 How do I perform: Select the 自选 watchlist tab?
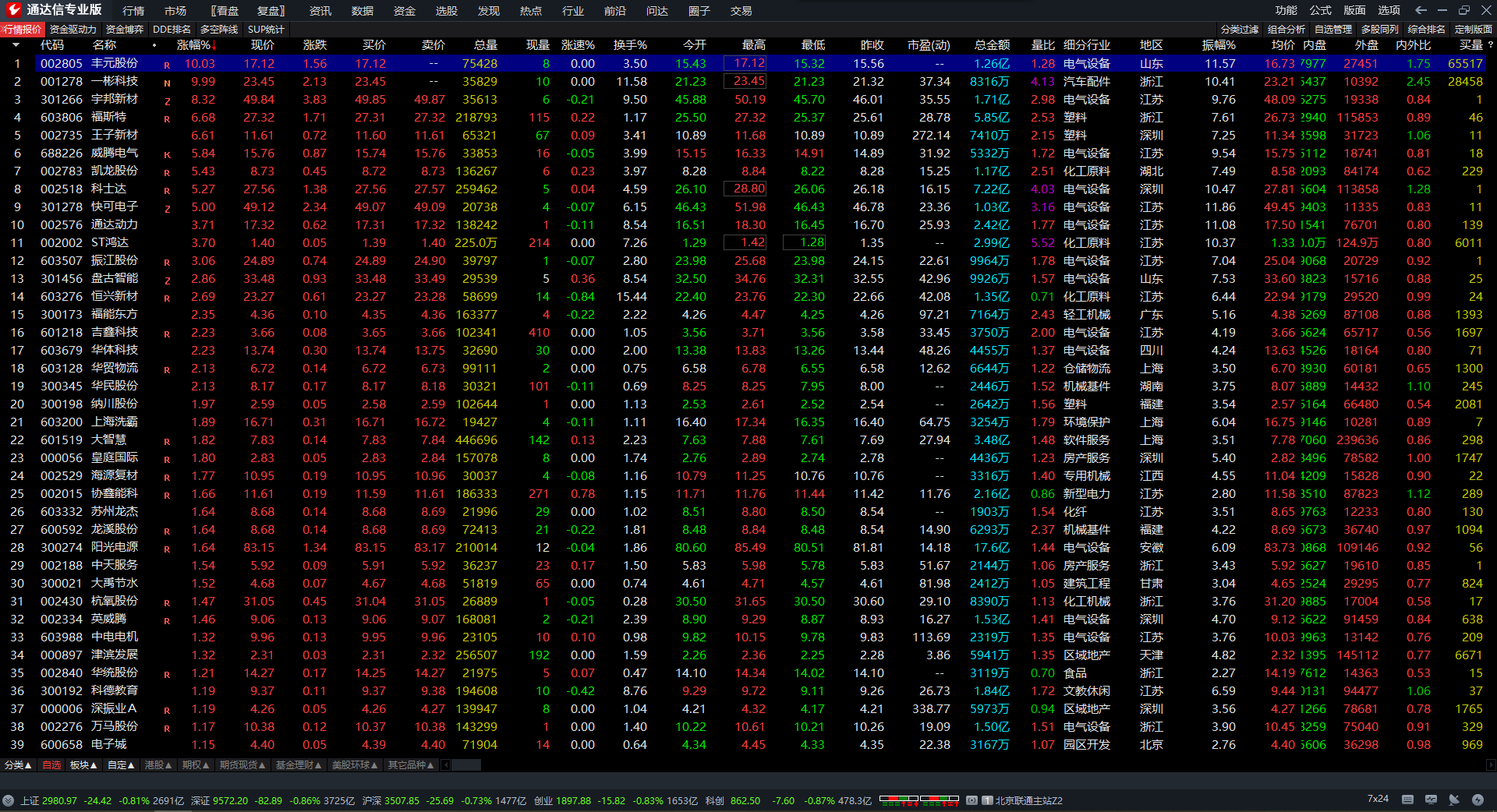coord(51,765)
